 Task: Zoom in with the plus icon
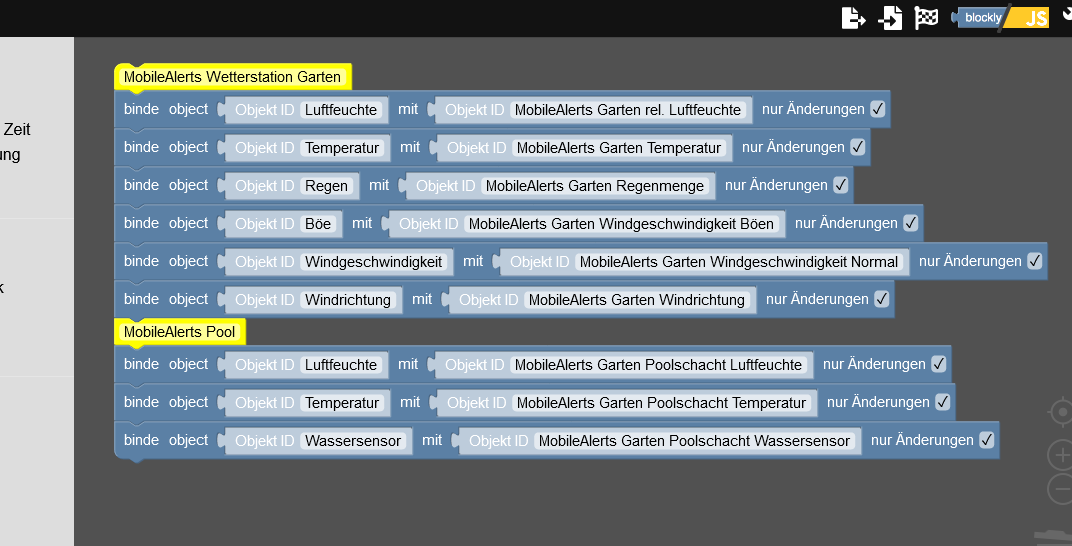point(1061,454)
